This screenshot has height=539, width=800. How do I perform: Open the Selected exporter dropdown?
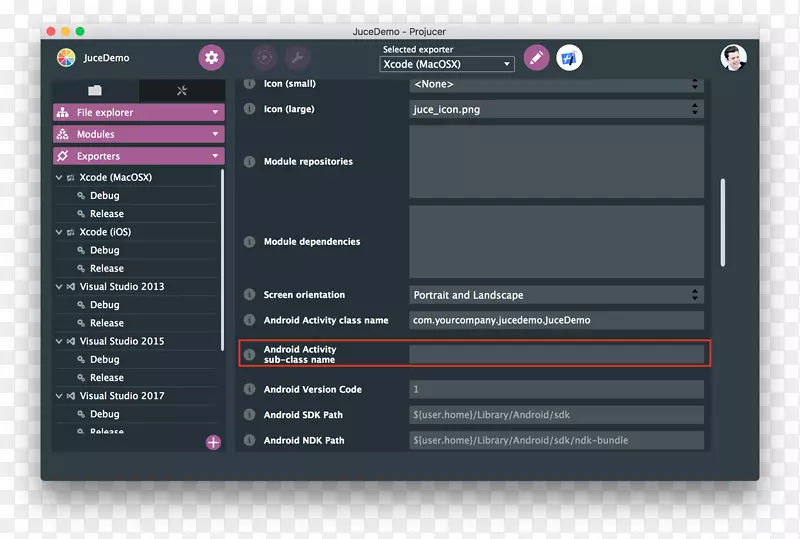tap(446, 64)
